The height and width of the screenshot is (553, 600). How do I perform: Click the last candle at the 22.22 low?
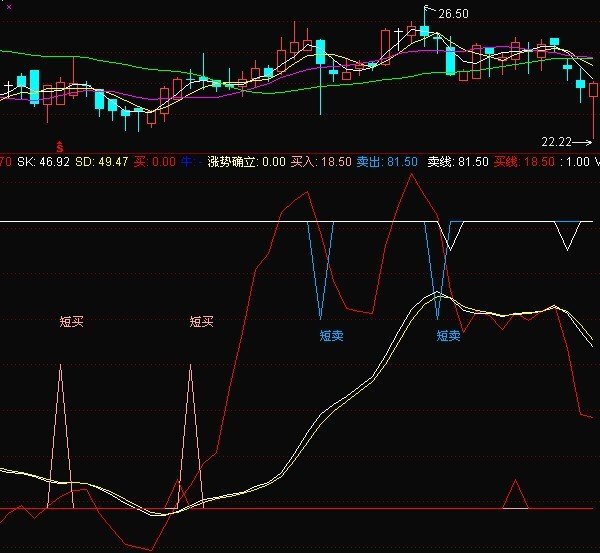593,90
